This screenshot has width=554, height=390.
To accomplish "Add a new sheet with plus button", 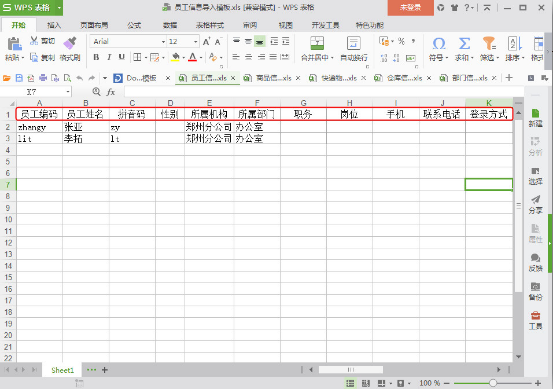I will point(105,370).
